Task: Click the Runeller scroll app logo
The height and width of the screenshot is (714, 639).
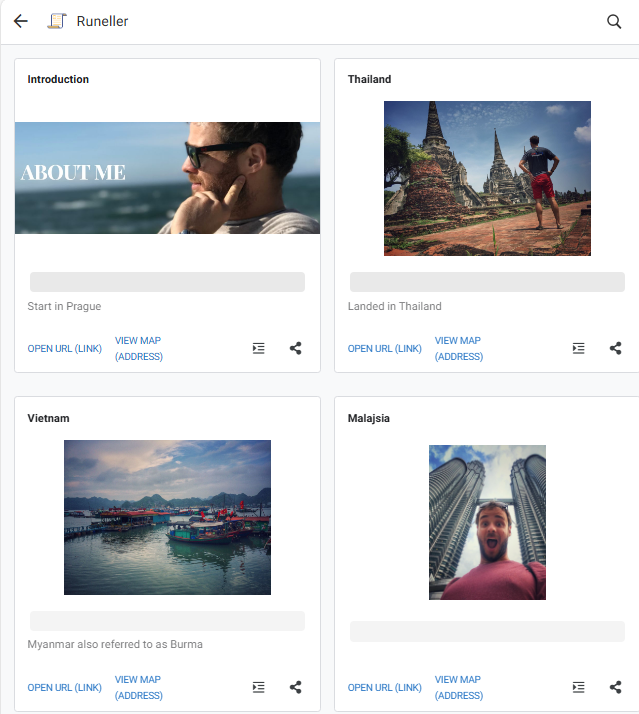Action: [x=57, y=21]
